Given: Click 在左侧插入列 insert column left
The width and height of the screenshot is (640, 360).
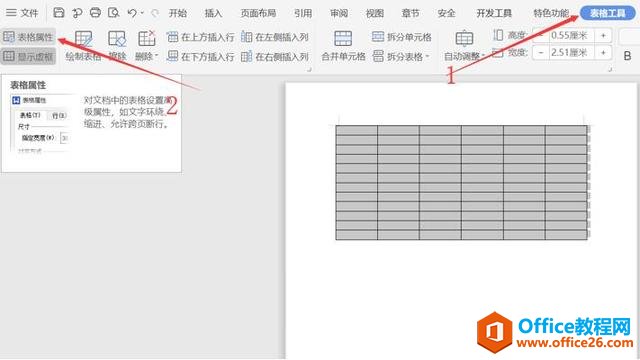Looking at the screenshot, I should [275, 37].
